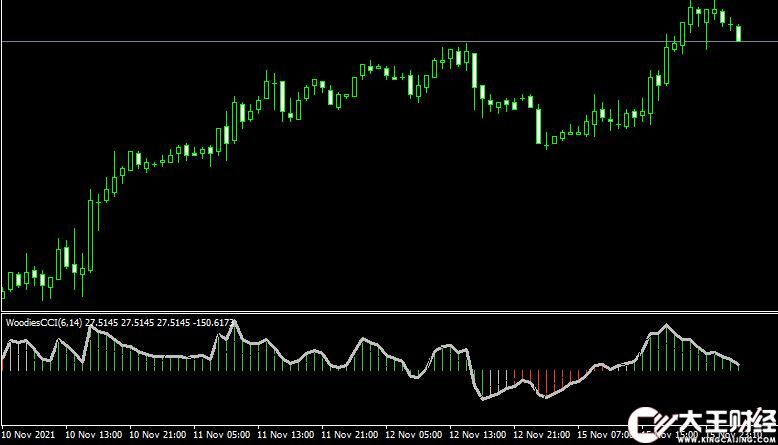
Task: Click the '12 Nov 21:00' time label
Action: 542,435
